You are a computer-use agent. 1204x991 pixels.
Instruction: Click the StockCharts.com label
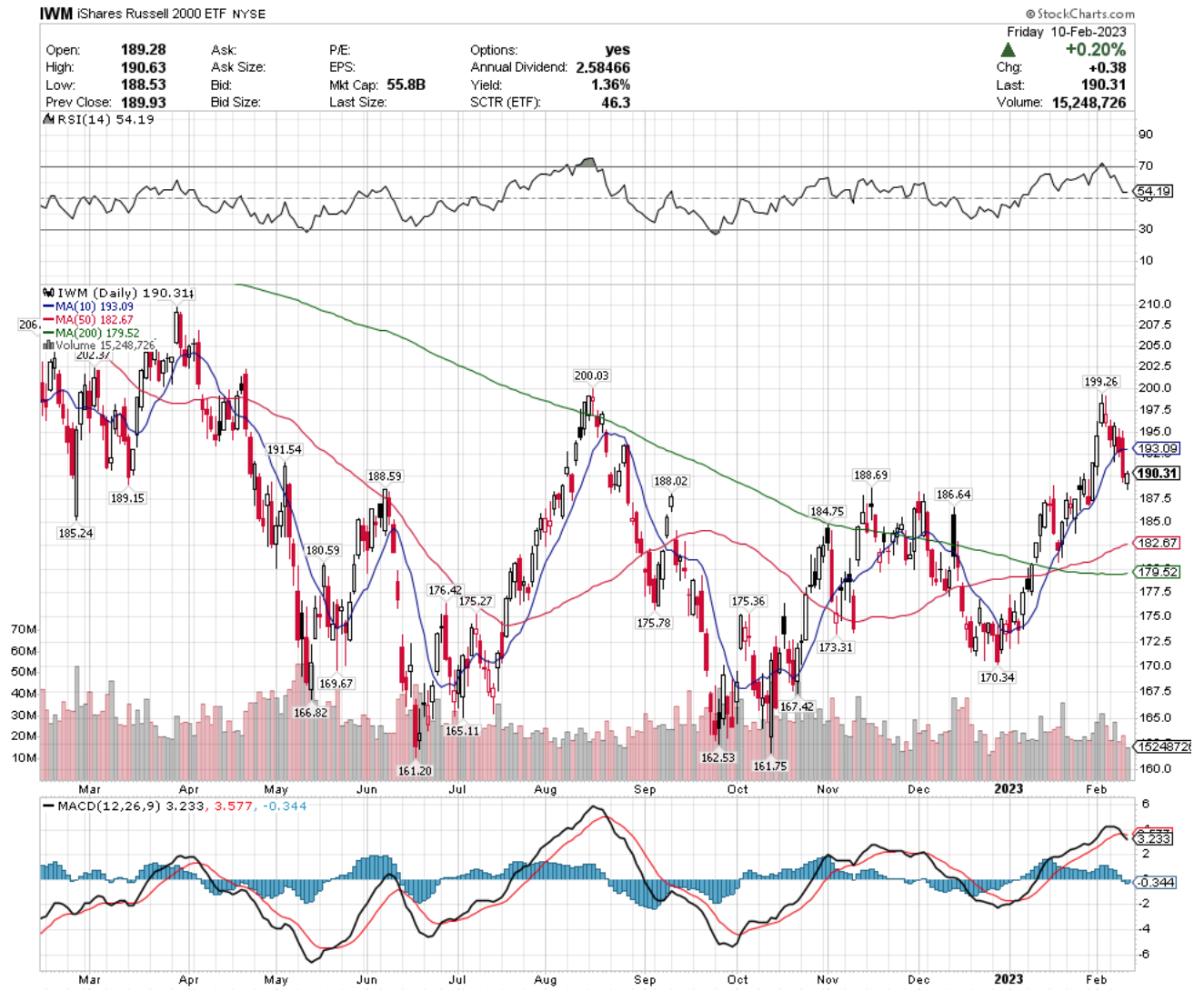click(1079, 14)
